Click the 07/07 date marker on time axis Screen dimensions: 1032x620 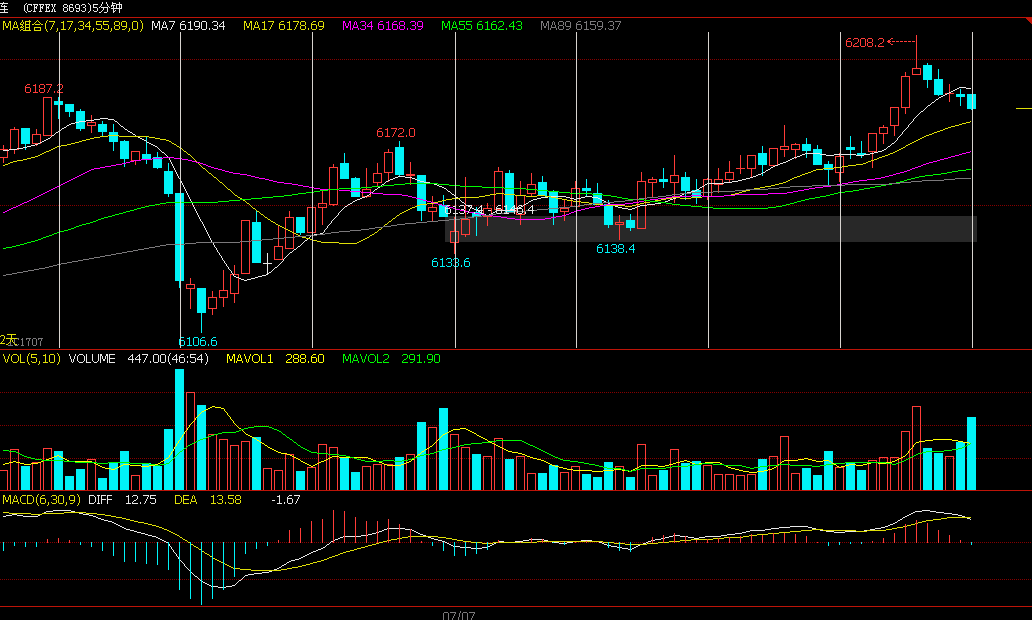(x=459, y=615)
